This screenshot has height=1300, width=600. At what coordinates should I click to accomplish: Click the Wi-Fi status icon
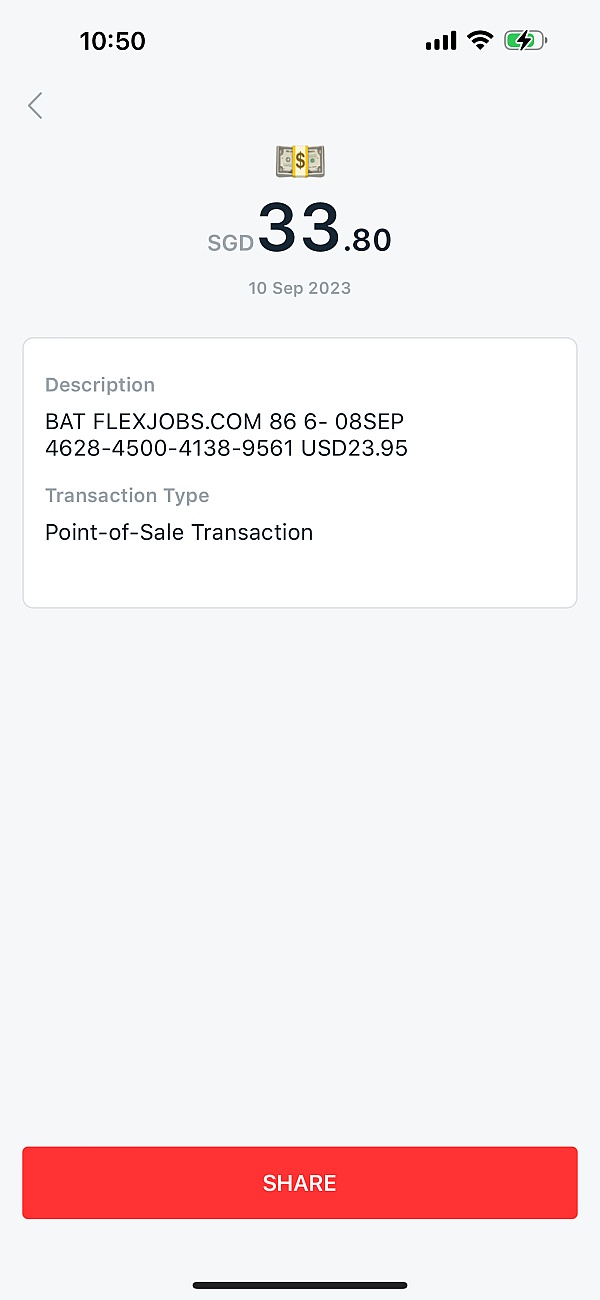tap(479, 40)
